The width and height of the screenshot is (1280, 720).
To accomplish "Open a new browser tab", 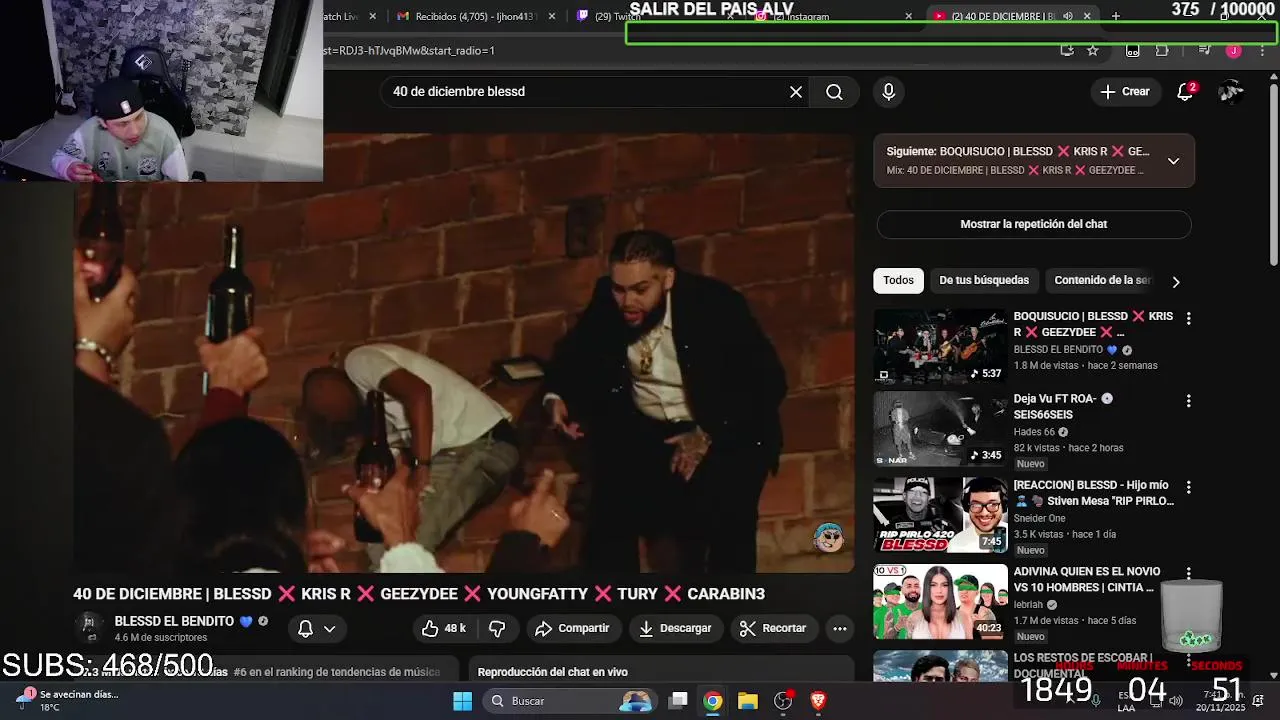I will pyautogui.click(x=1115, y=16).
